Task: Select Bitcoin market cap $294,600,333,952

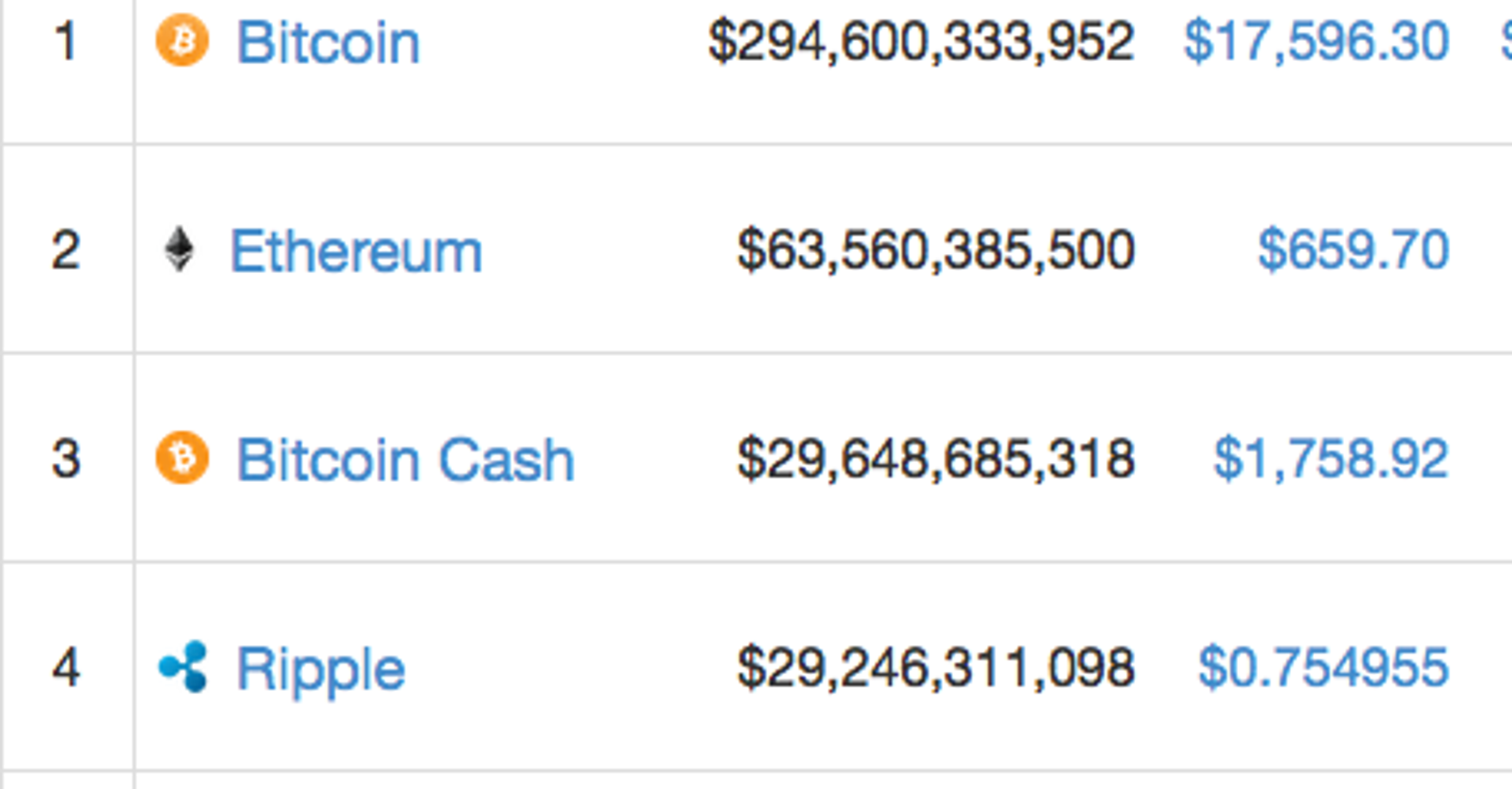Action: 921,41
